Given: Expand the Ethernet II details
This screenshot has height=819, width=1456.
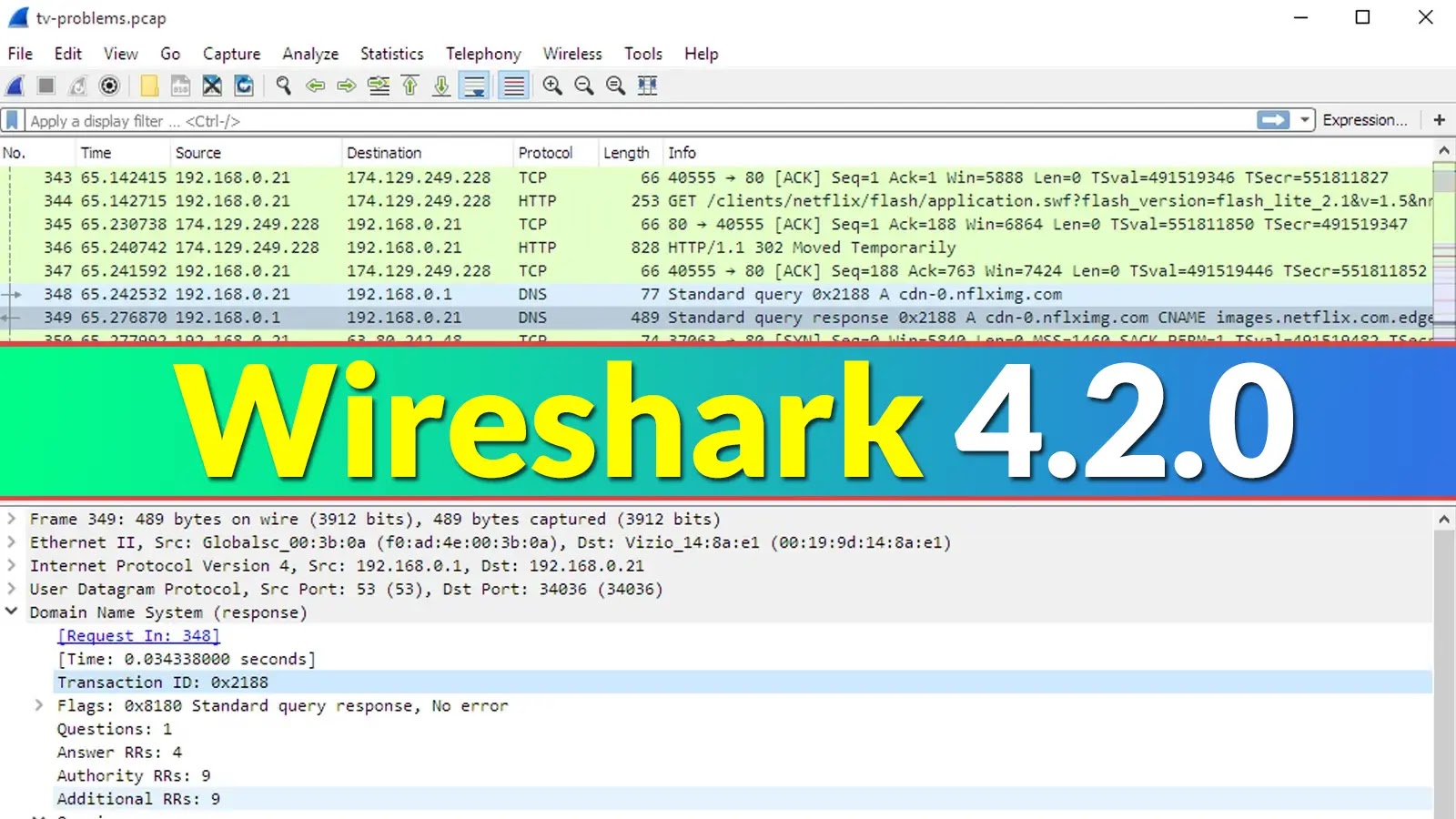Looking at the screenshot, I should click(x=12, y=542).
